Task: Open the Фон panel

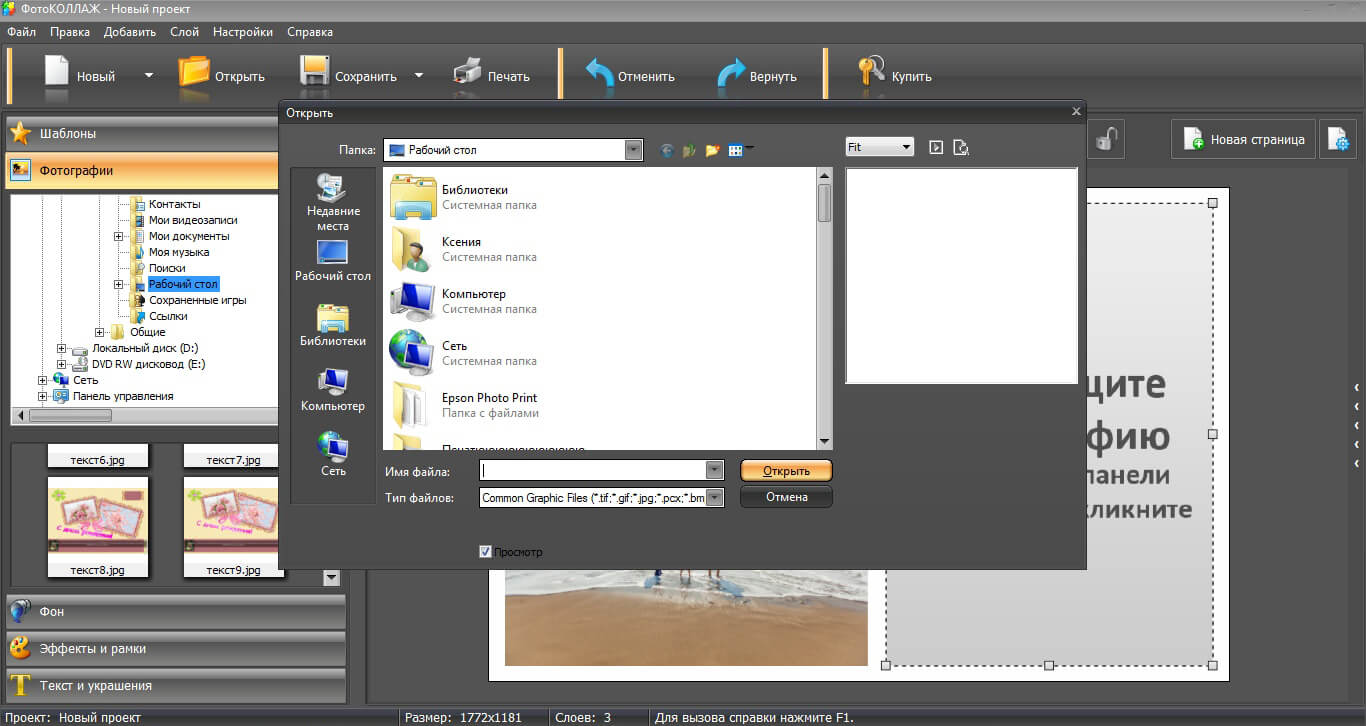Action: point(175,611)
